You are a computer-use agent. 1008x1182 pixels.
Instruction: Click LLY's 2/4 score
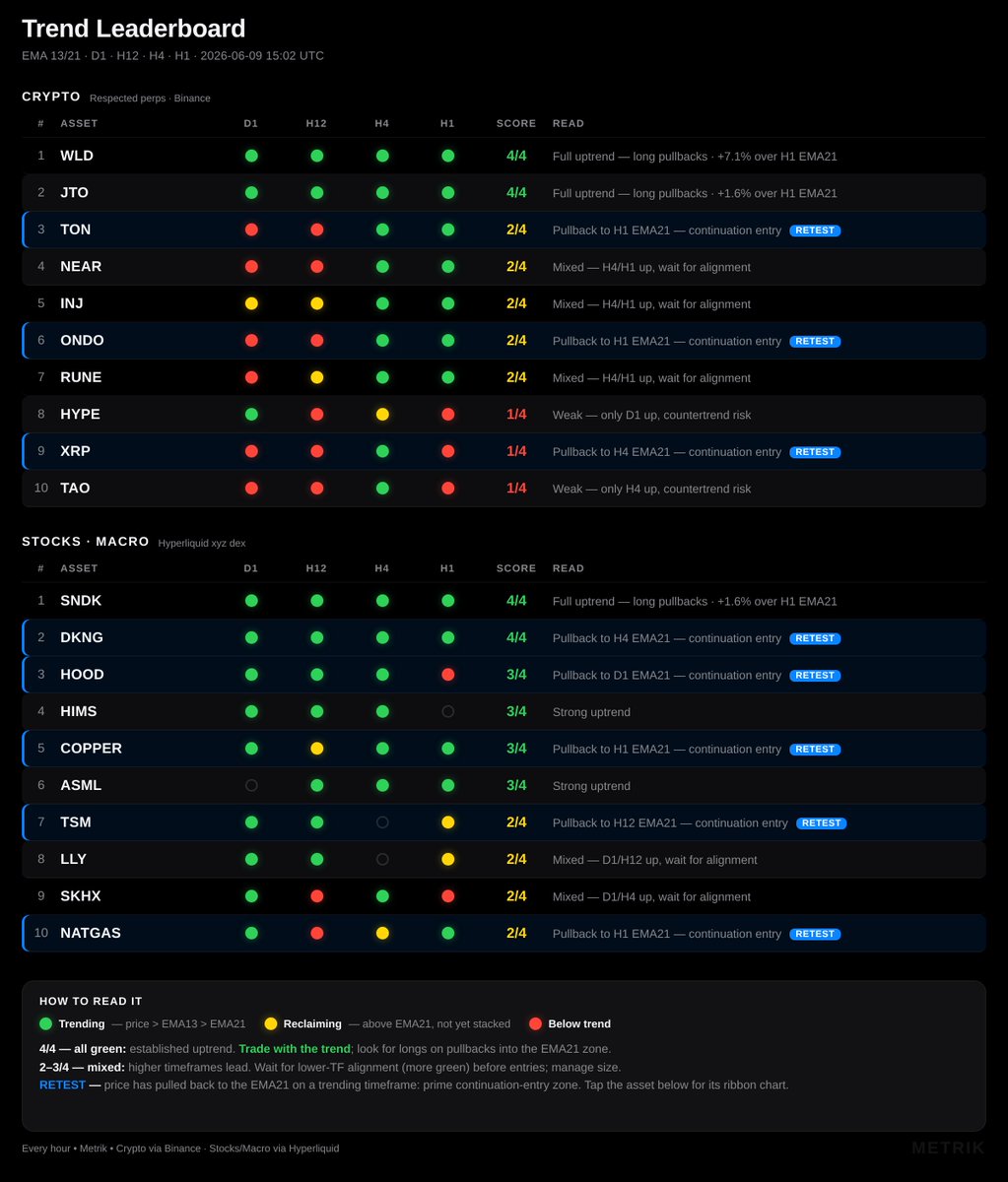tap(516, 859)
